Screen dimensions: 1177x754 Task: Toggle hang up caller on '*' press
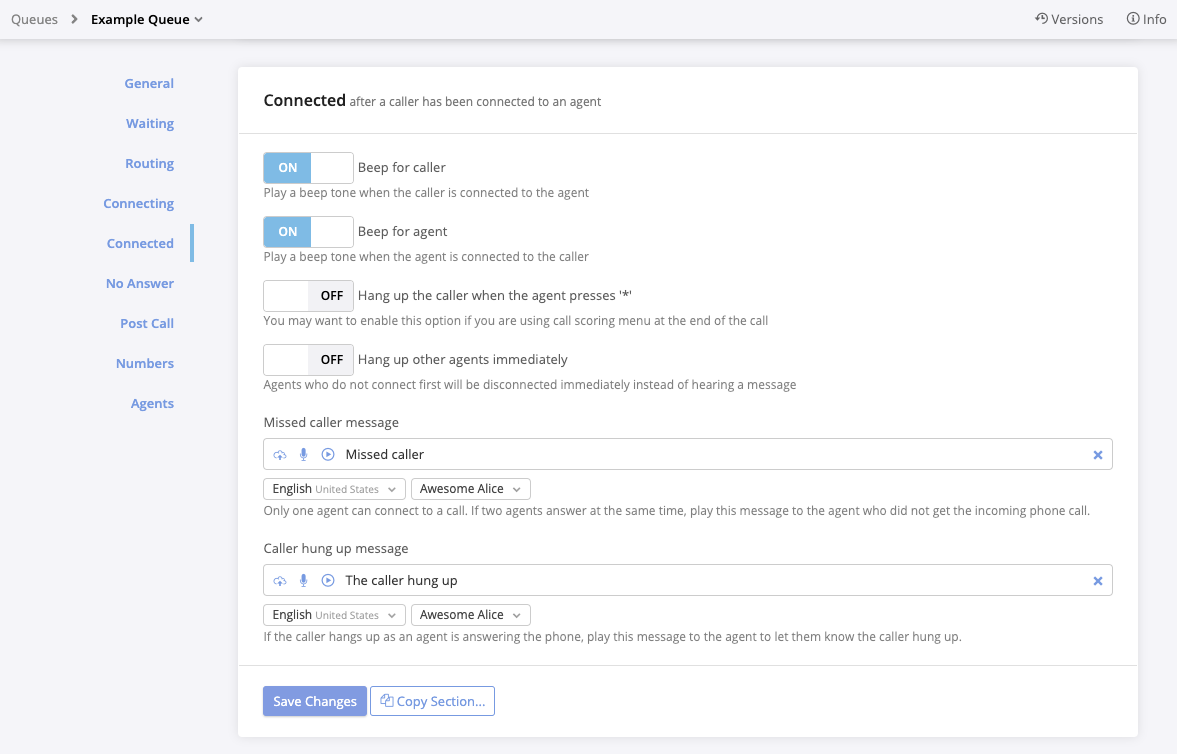308,296
